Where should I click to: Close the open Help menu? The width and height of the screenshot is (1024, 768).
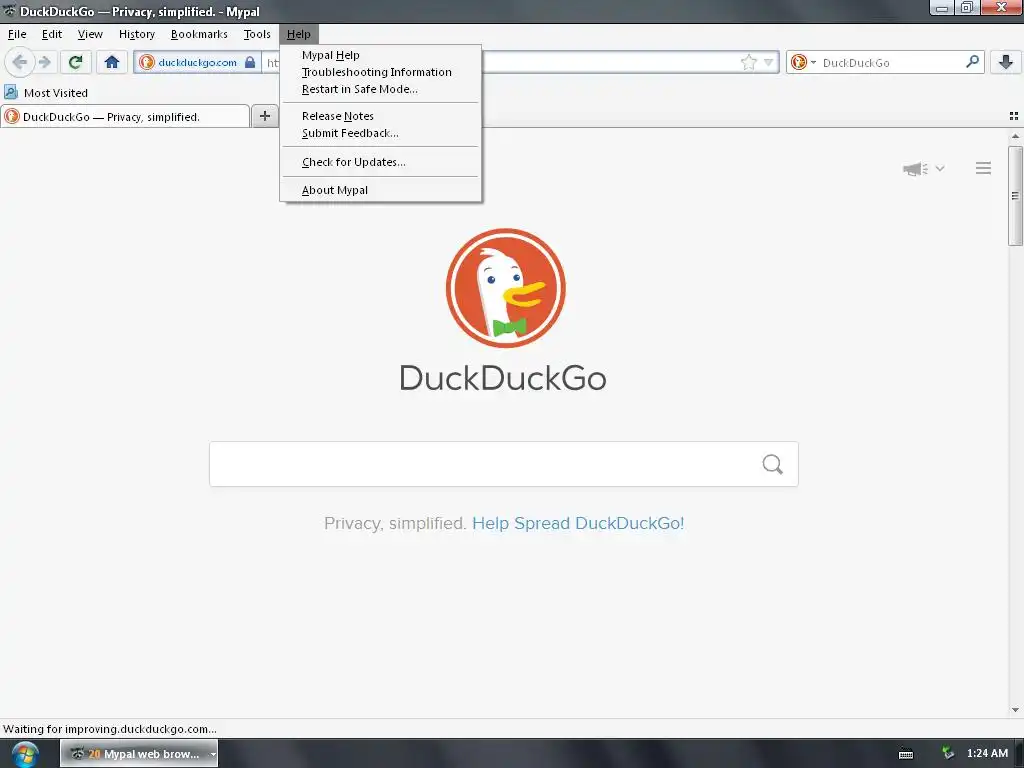298,34
